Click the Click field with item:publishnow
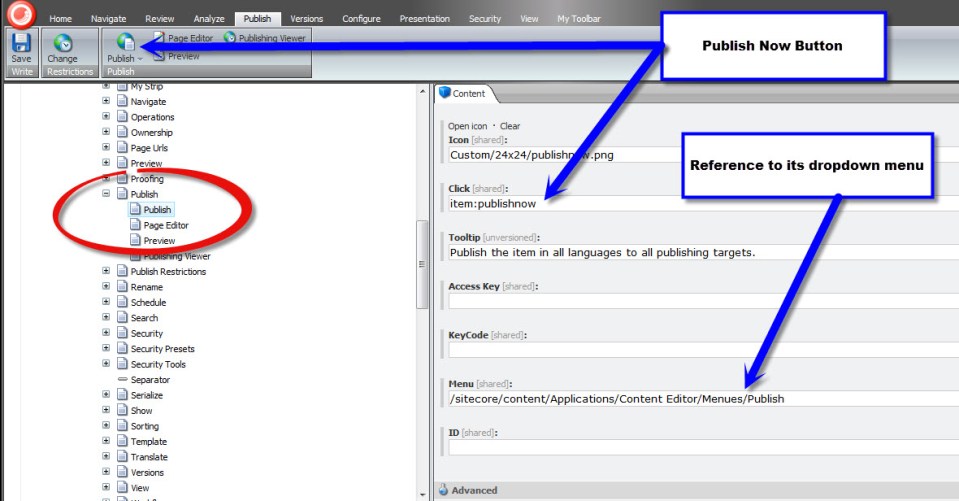Screen dimensions: 959x501 (x=703, y=204)
